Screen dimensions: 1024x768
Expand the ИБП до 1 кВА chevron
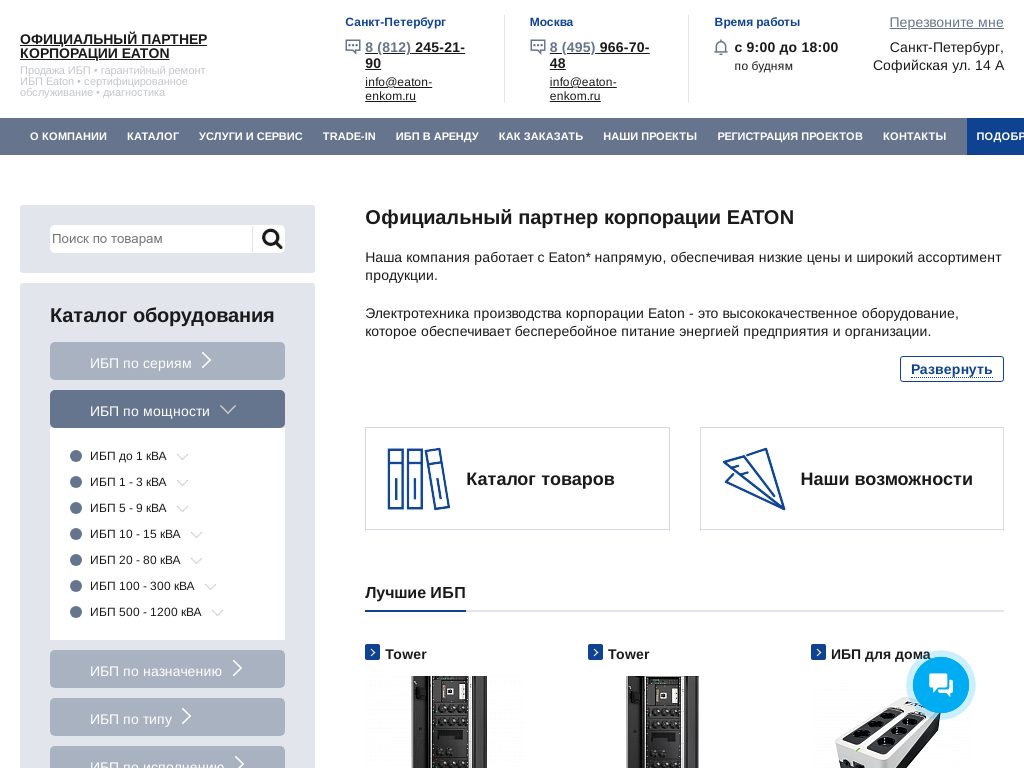183,456
